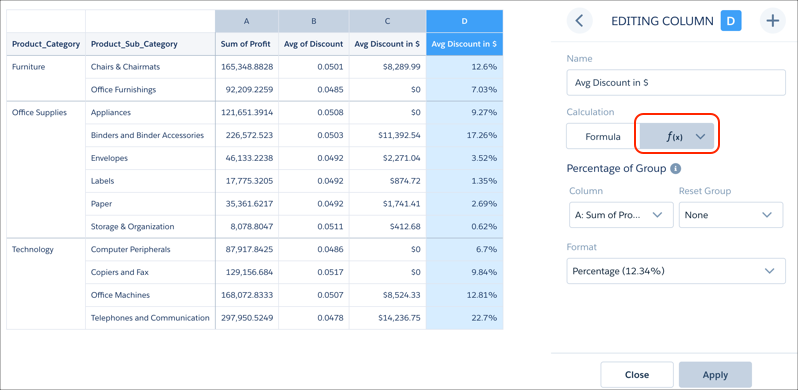Select Telephones and Communication row label
Viewport: 798px width, 390px height.
[x=150, y=318]
